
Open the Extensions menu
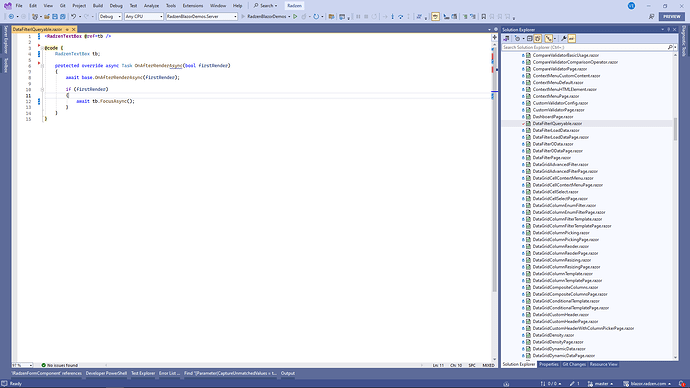tap(193, 6)
